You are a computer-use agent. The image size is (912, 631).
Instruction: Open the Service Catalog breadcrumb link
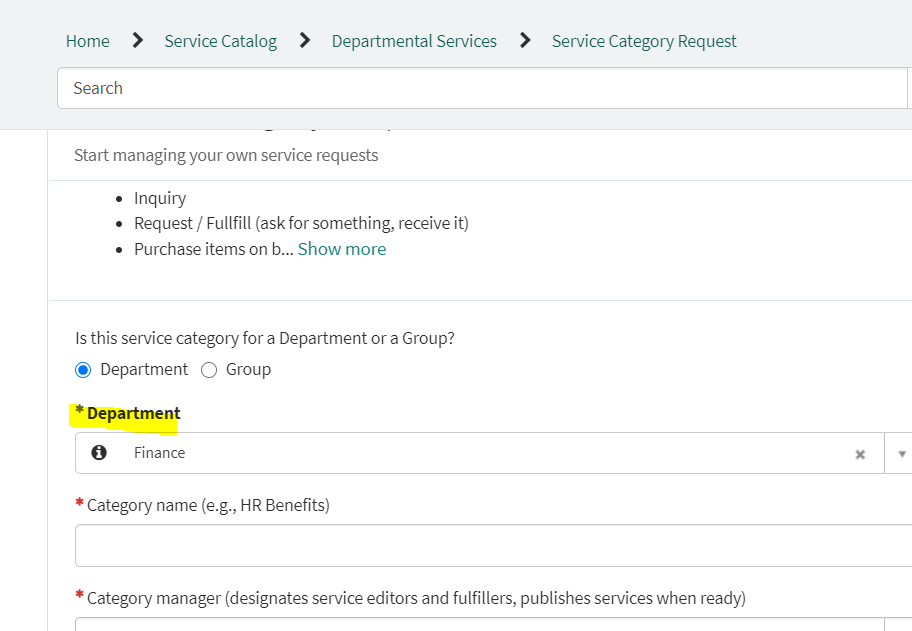[x=220, y=41]
